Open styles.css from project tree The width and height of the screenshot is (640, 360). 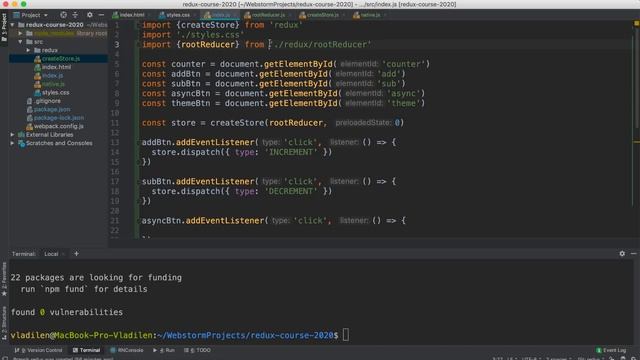pyautogui.click(x=56, y=93)
